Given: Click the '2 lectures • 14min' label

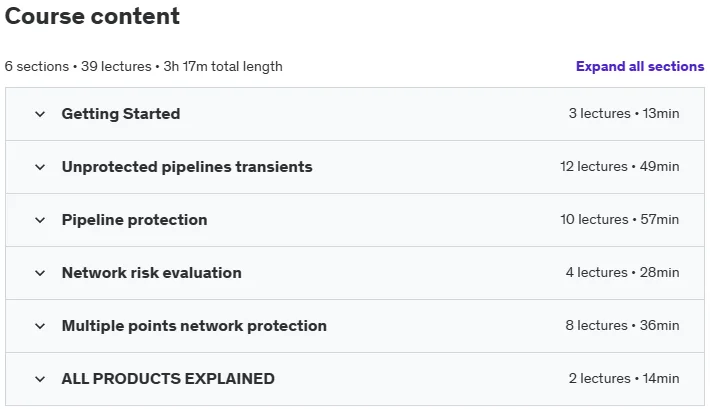Looking at the screenshot, I should 624,378.
